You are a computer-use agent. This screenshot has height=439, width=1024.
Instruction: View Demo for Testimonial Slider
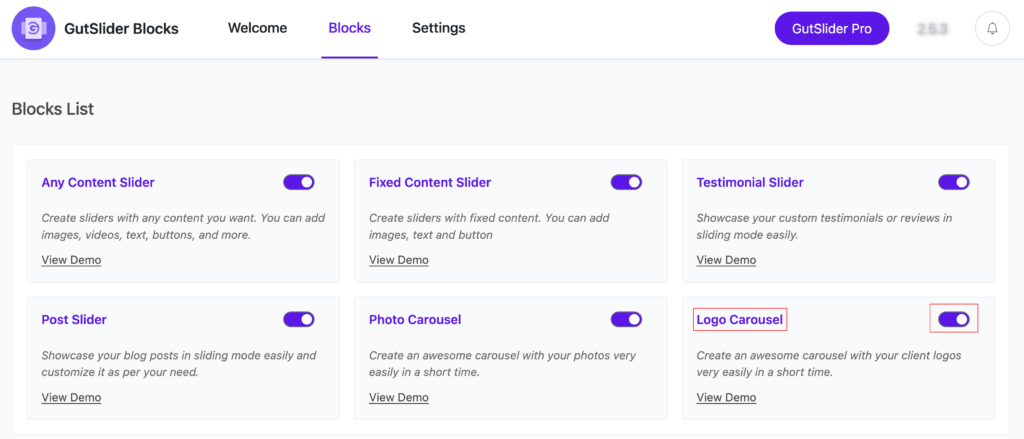(x=726, y=260)
